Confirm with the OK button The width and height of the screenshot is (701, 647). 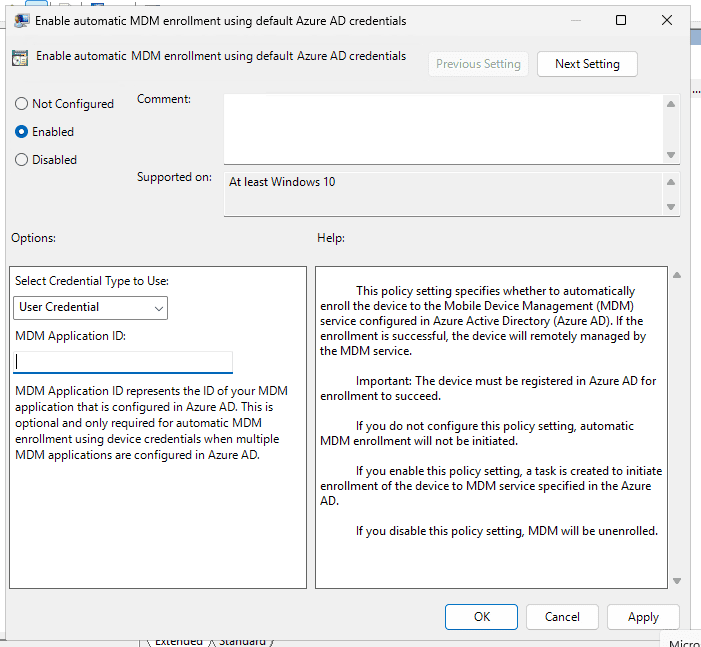pyautogui.click(x=481, y=617)
